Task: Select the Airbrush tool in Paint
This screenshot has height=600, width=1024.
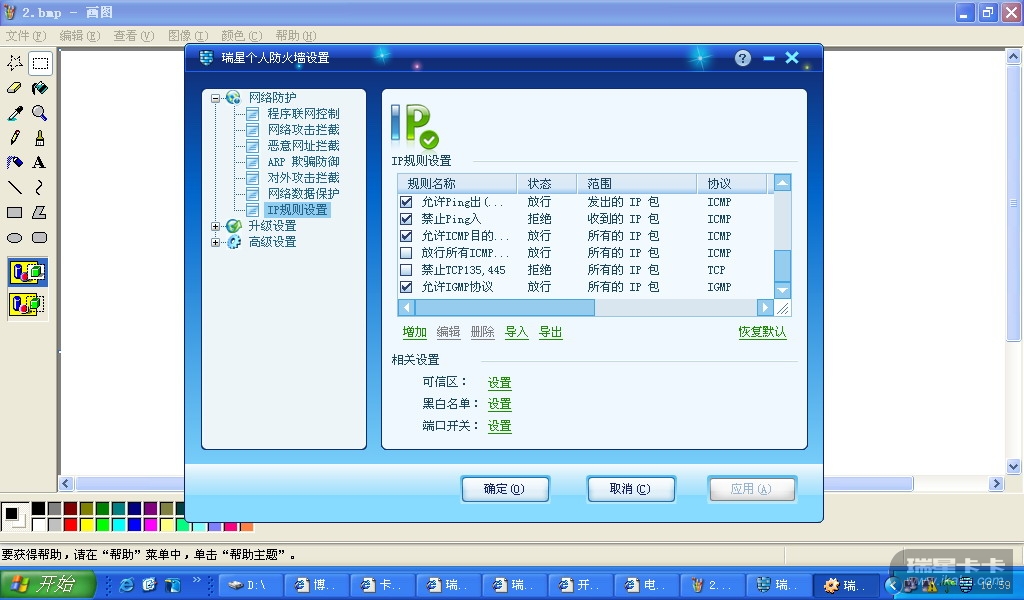Action: tap(15, 163)
